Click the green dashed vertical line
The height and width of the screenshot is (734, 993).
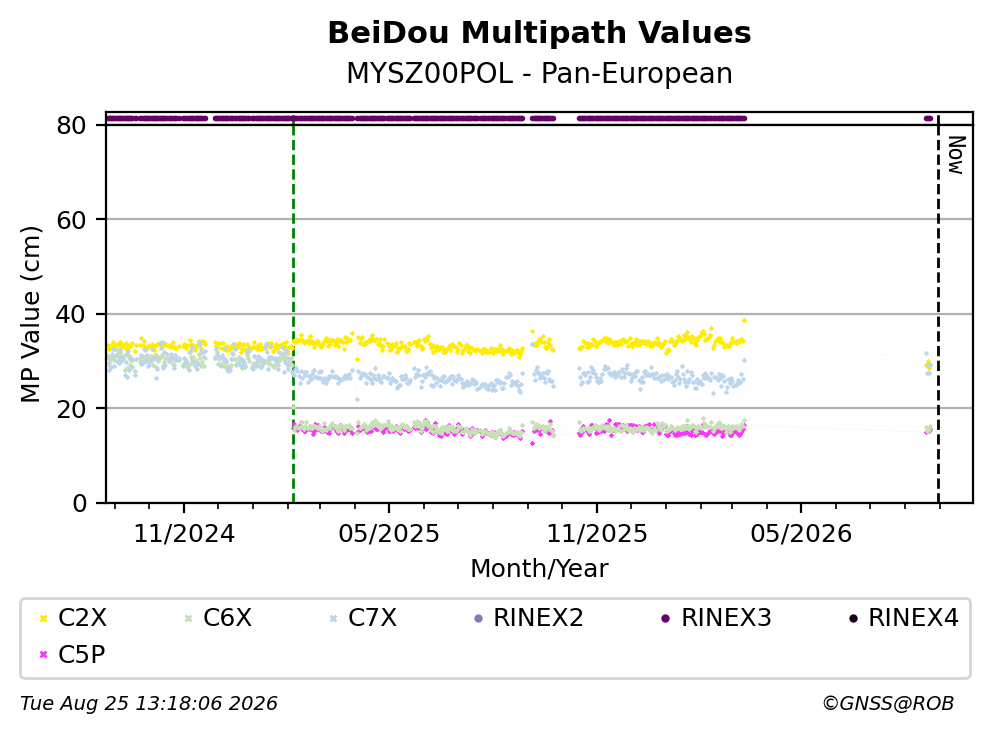293,308
